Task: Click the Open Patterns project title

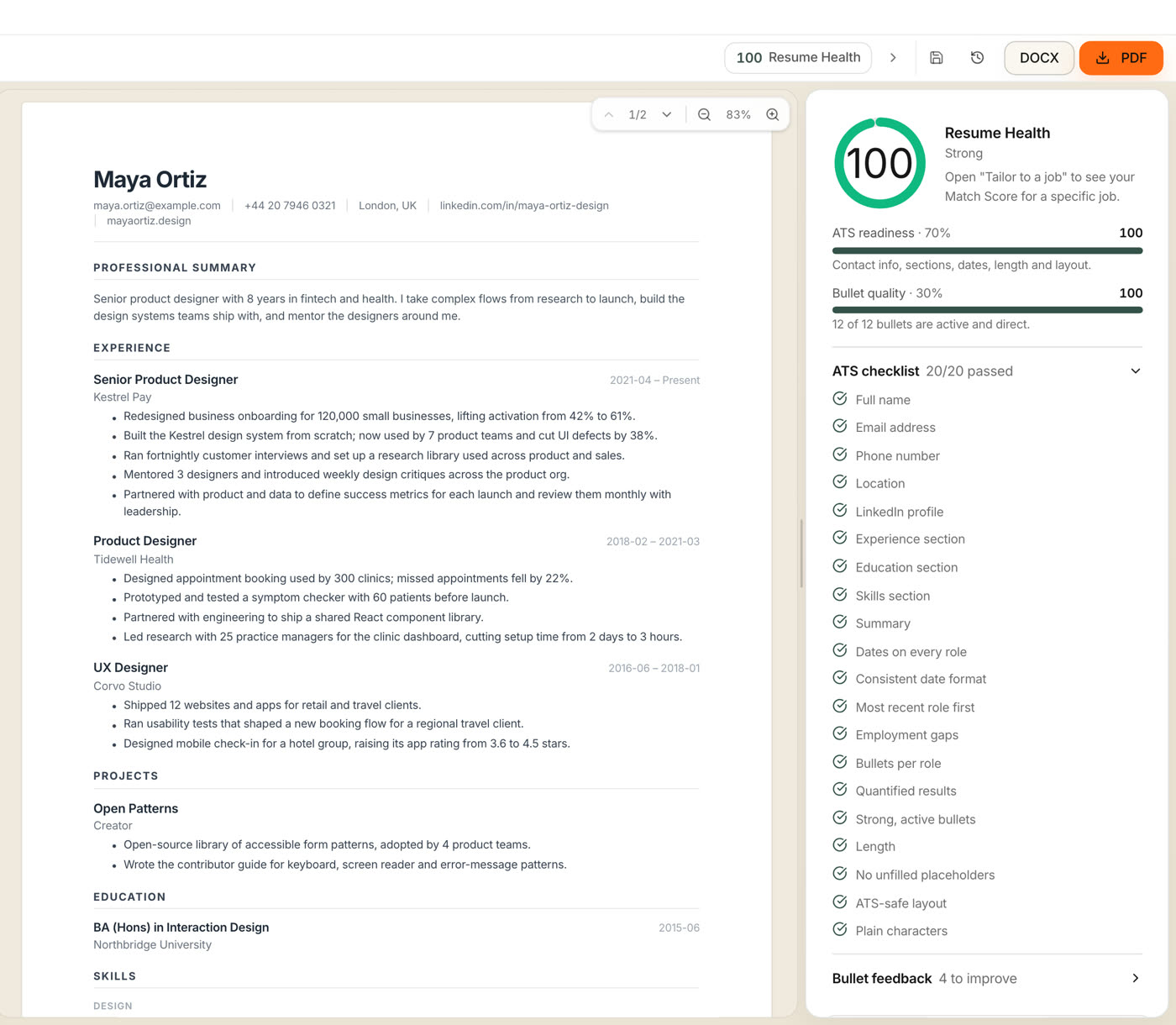Action: 136,809
